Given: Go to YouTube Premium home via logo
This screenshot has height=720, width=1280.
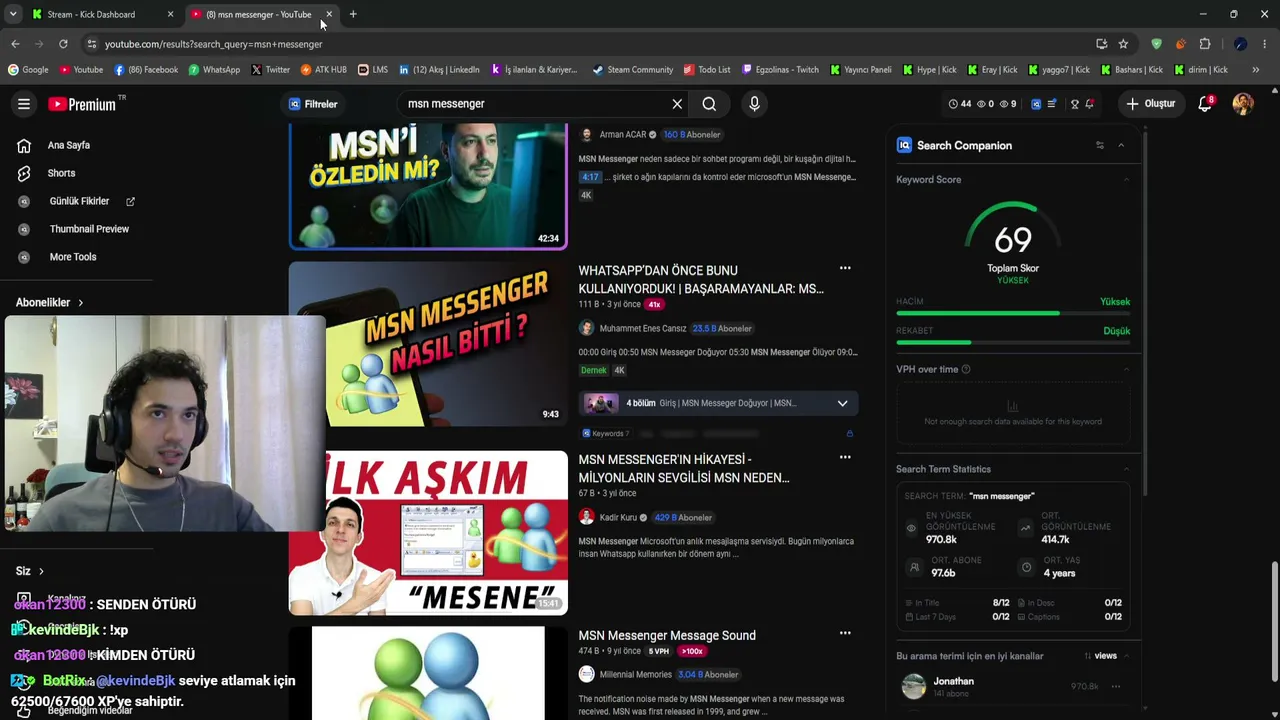Looking at the screenshot, I should [x=82, y=104].
